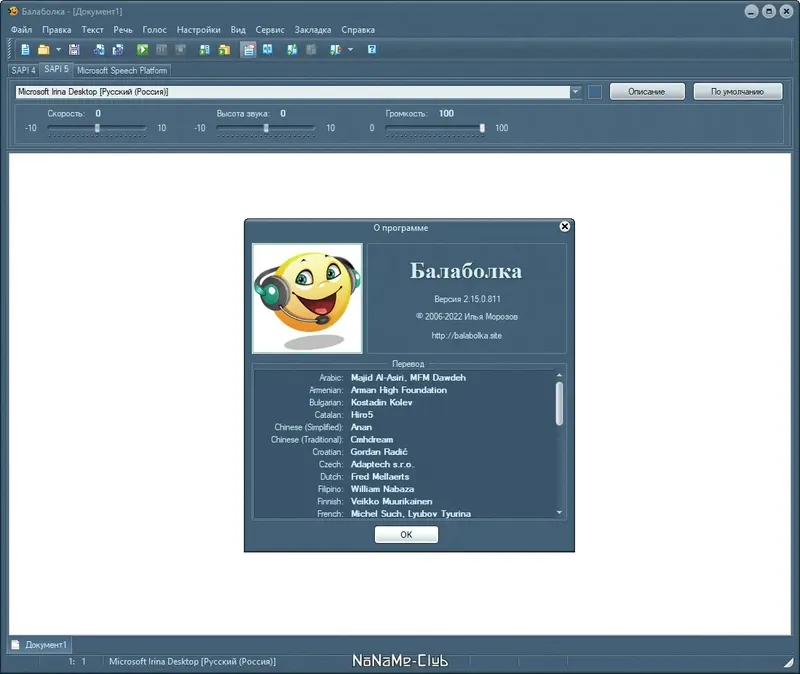
Task: Open the Сервис menu
Action: click(270, 30)
